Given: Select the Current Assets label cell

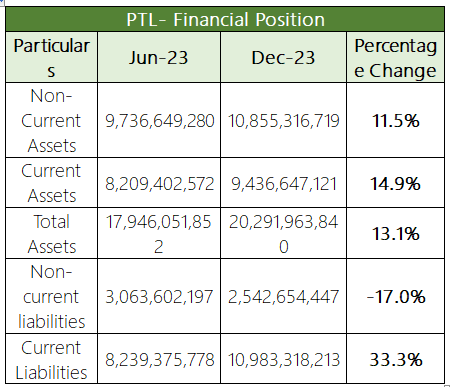Looking at the screenshot, I should 51,183.
